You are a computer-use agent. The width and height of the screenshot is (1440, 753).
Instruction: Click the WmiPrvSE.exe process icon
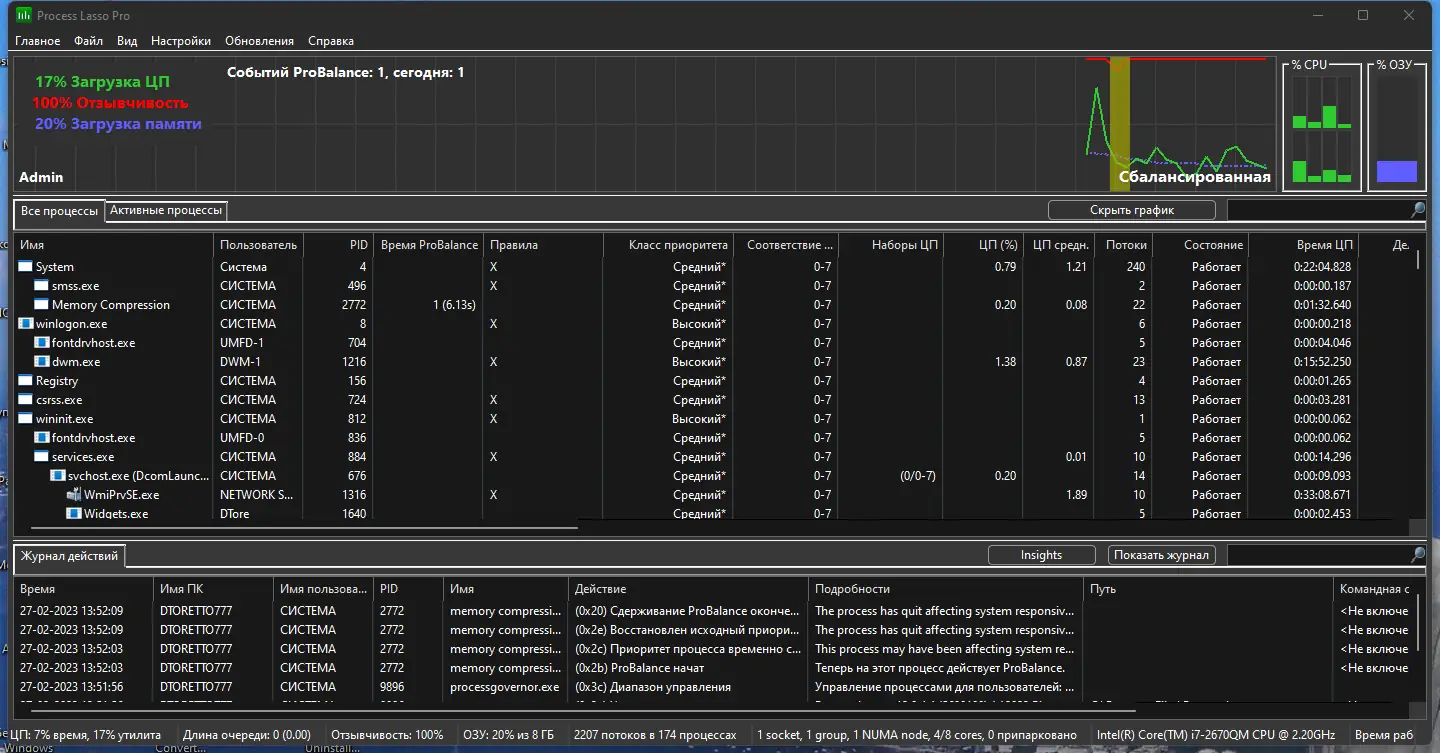(74, 495)
